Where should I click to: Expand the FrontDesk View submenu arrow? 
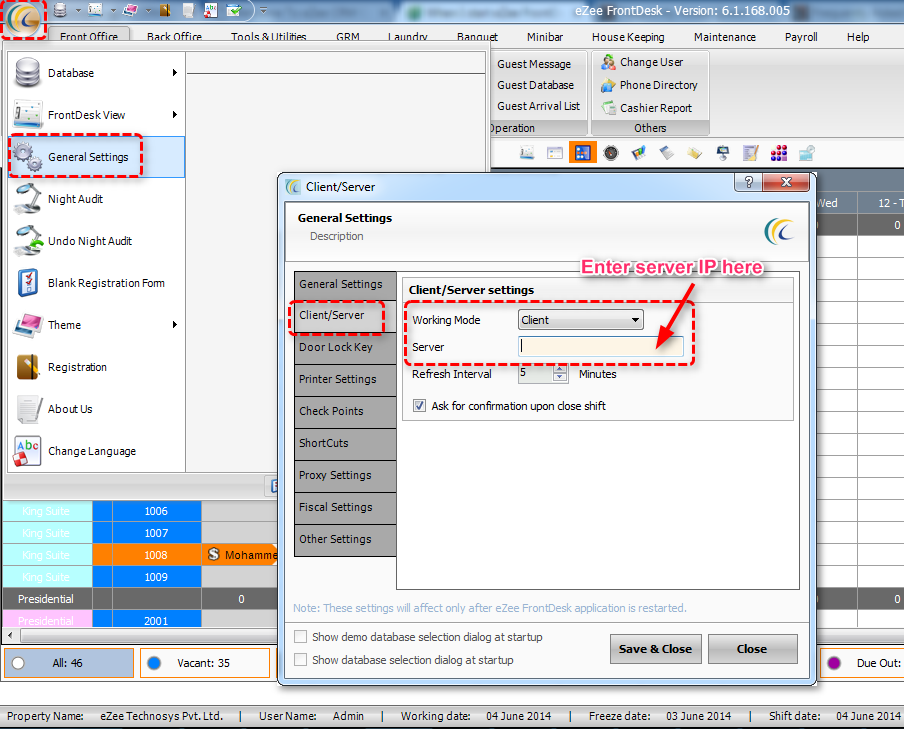[174, 115]
